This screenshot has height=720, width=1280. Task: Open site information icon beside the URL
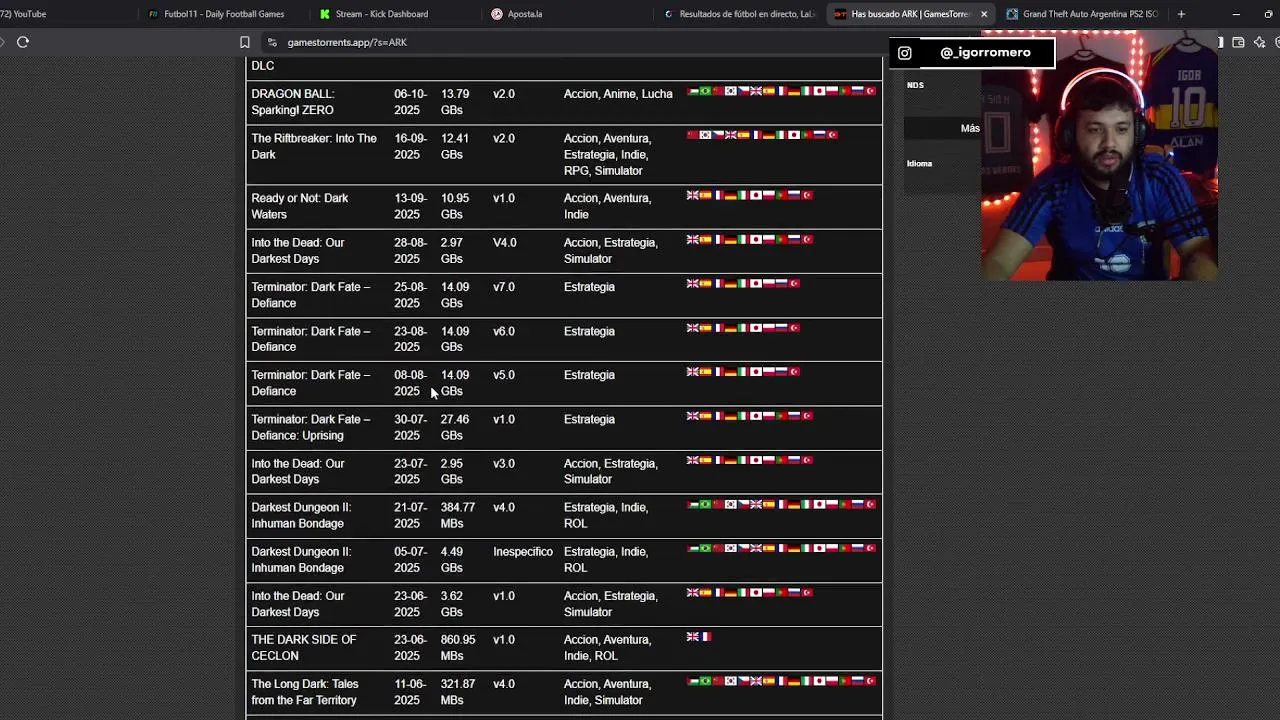point(272,42)
